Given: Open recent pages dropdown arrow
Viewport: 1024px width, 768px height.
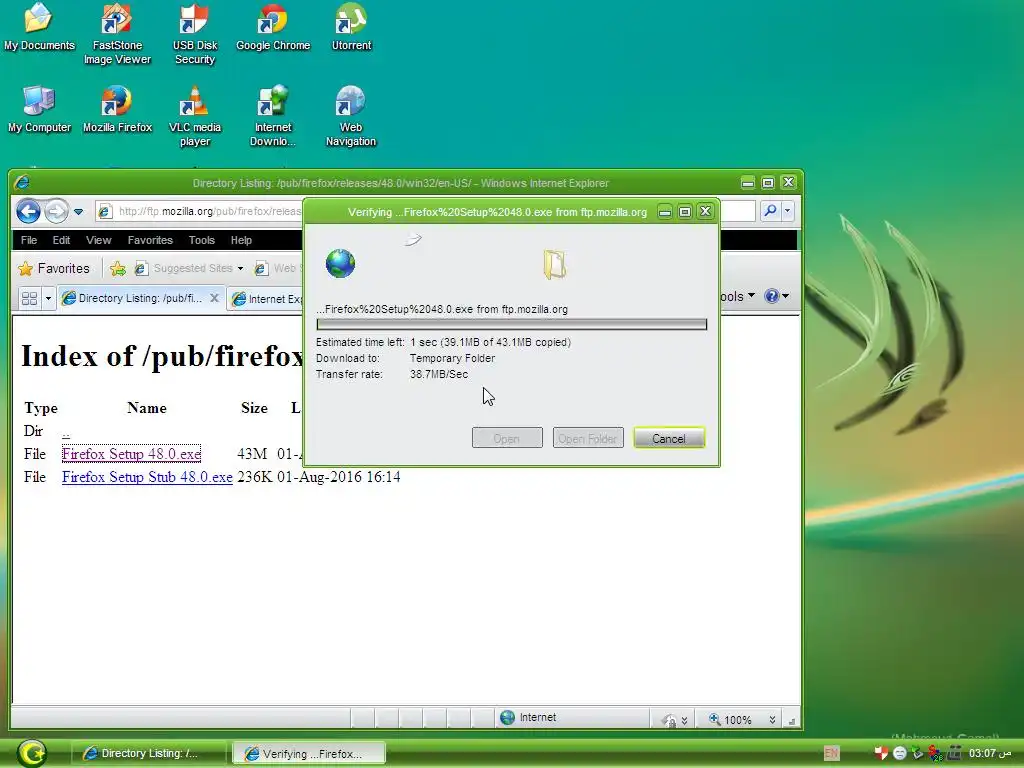Looking at the screenshot, I should point(78,212).
